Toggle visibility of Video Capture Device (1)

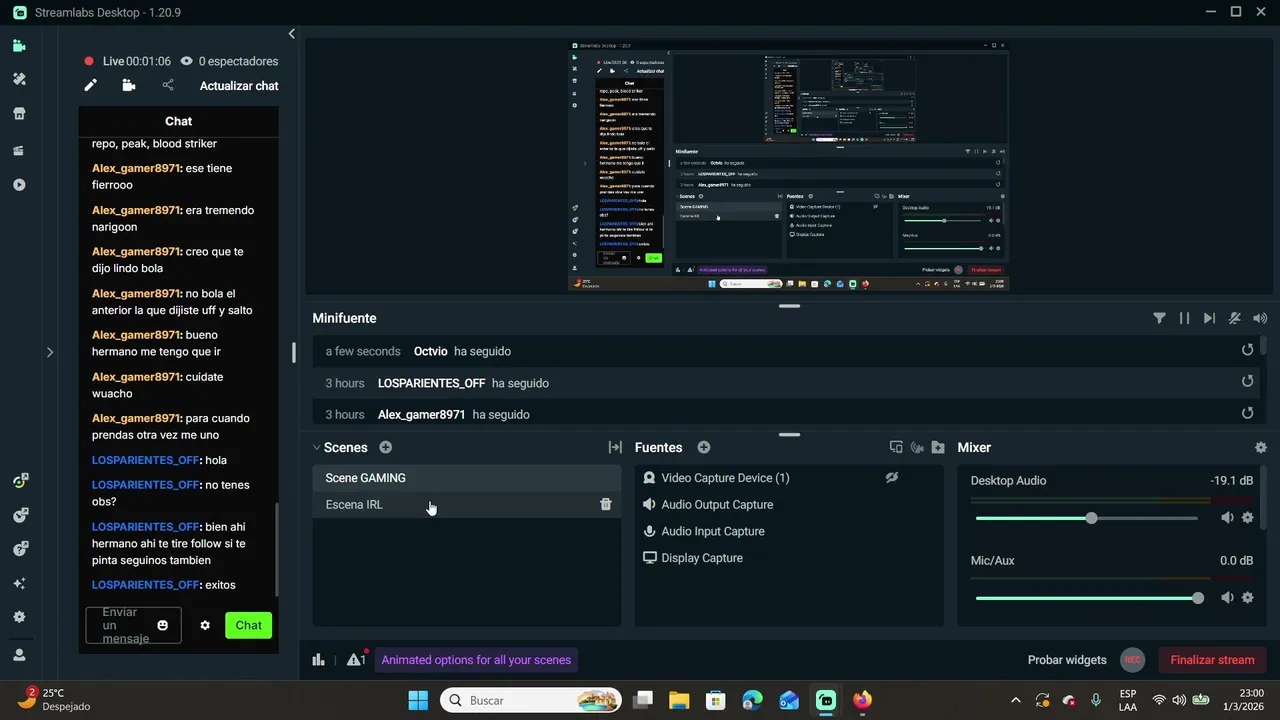[891, 478]
